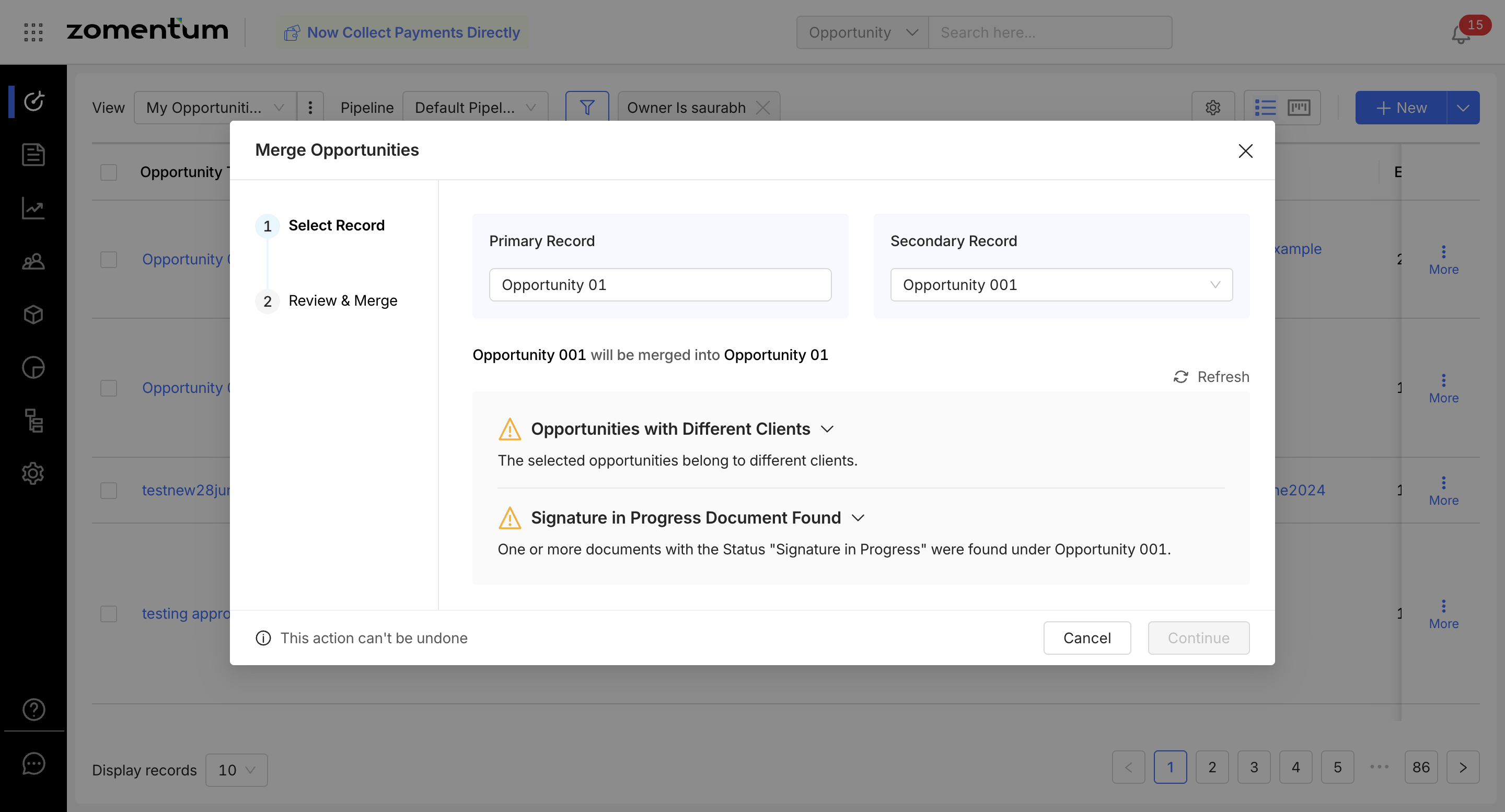Click the Refresh icon in merge dialog
Screen dimensions: 1505x812
pos(1181,377)
